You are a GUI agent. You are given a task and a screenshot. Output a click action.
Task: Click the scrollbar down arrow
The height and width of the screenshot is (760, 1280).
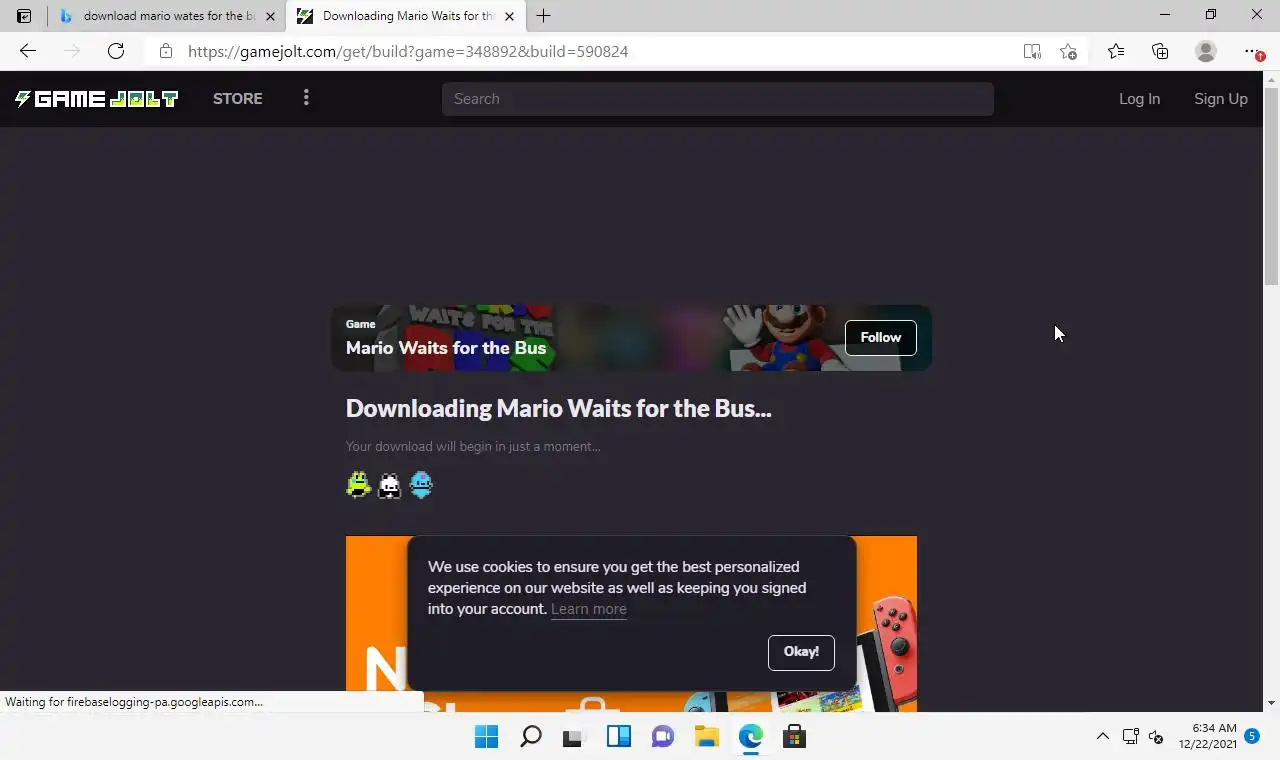point(1271,703)
